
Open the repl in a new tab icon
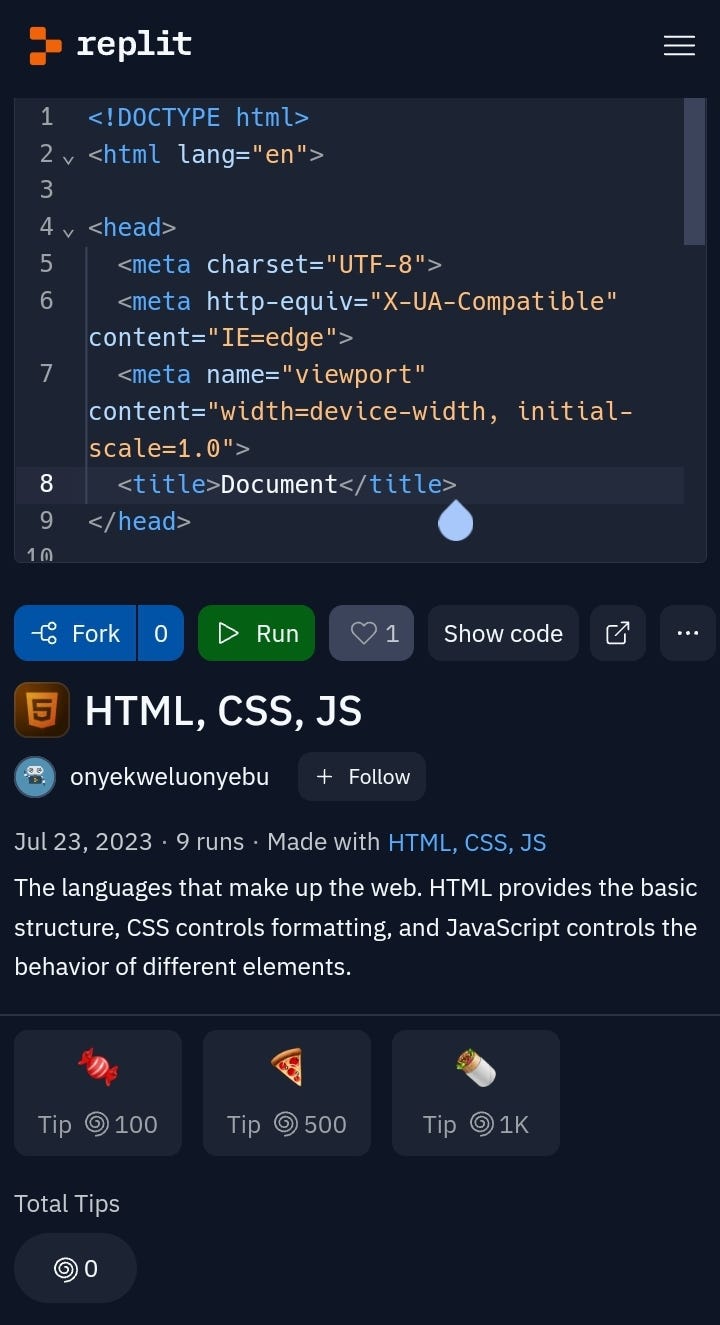tap(617, 633)
